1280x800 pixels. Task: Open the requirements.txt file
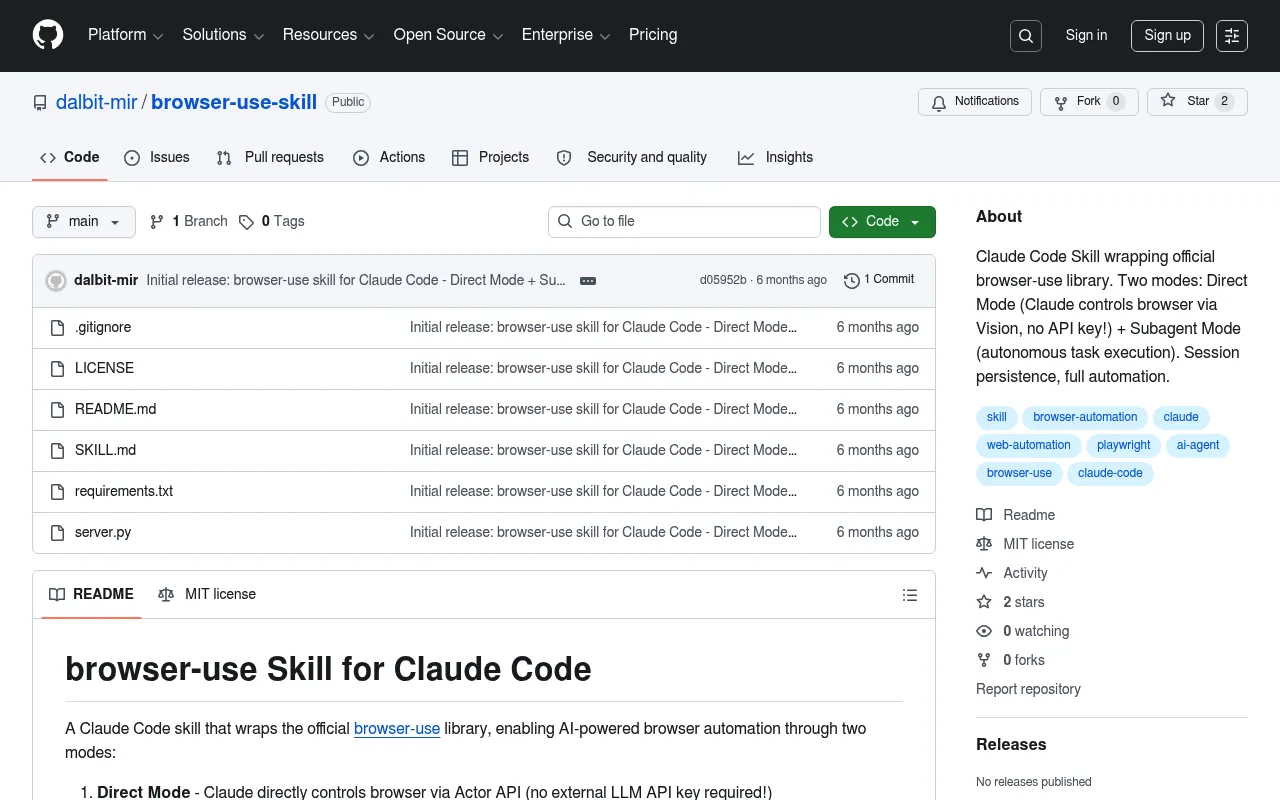pyautogui.click(x=124, y=492)
